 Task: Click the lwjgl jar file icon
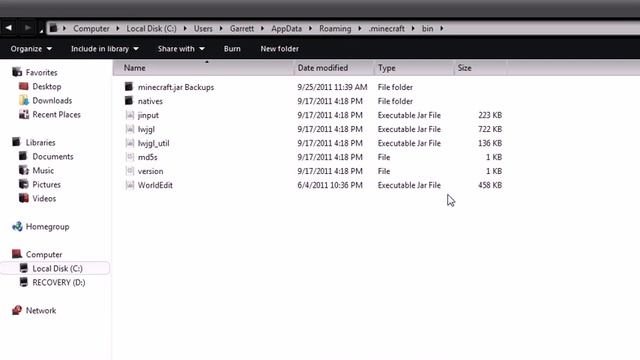pyautogui.click(x=130, y=129)
